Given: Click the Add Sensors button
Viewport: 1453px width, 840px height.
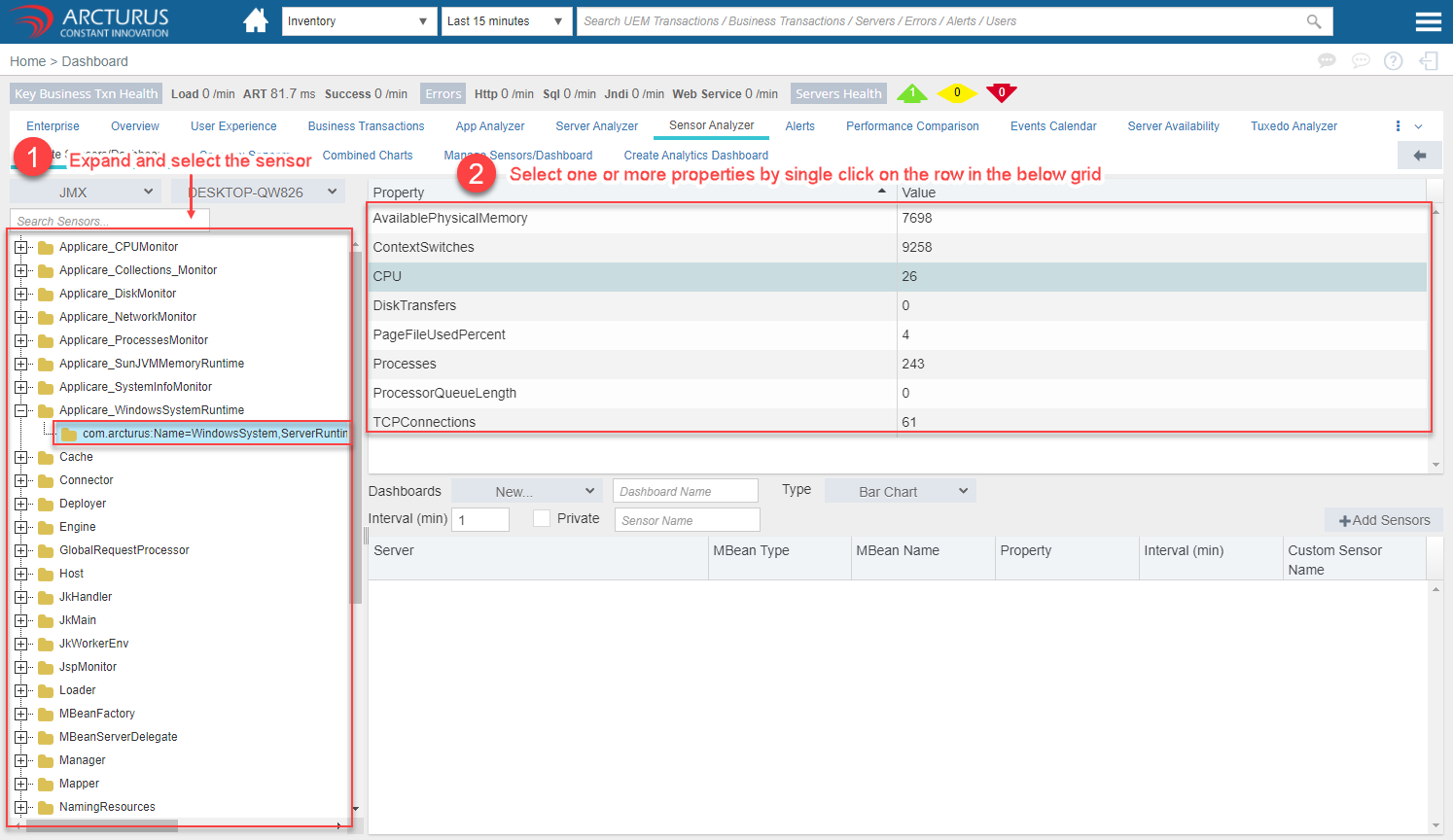Looking at the screenshot, I should click(1384, 520).
